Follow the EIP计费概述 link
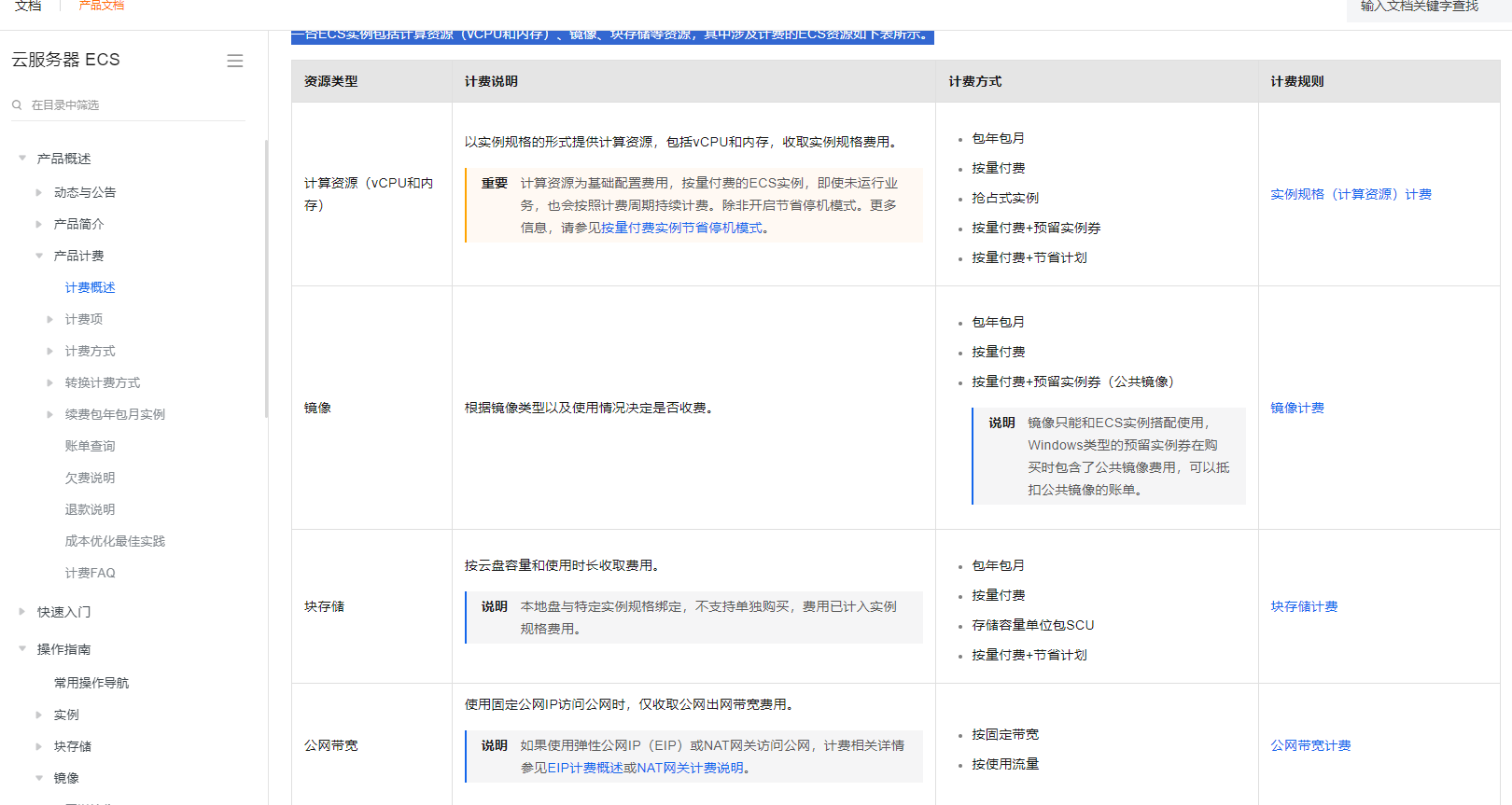The image size is (1512, 805). pos(585,768)
